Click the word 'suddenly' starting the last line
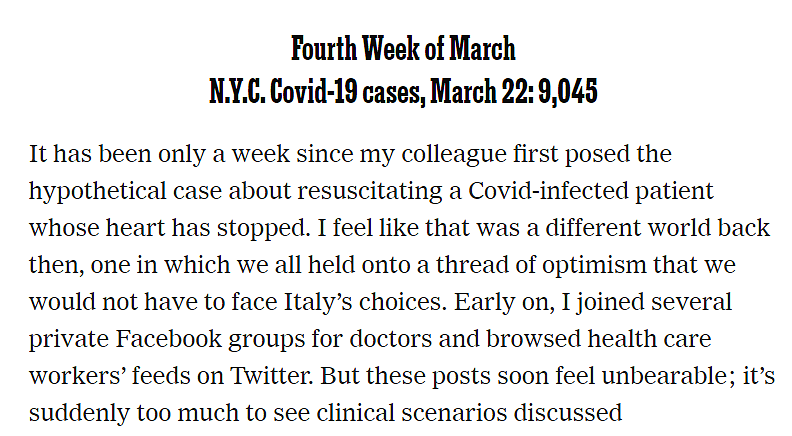 (79, 413)
